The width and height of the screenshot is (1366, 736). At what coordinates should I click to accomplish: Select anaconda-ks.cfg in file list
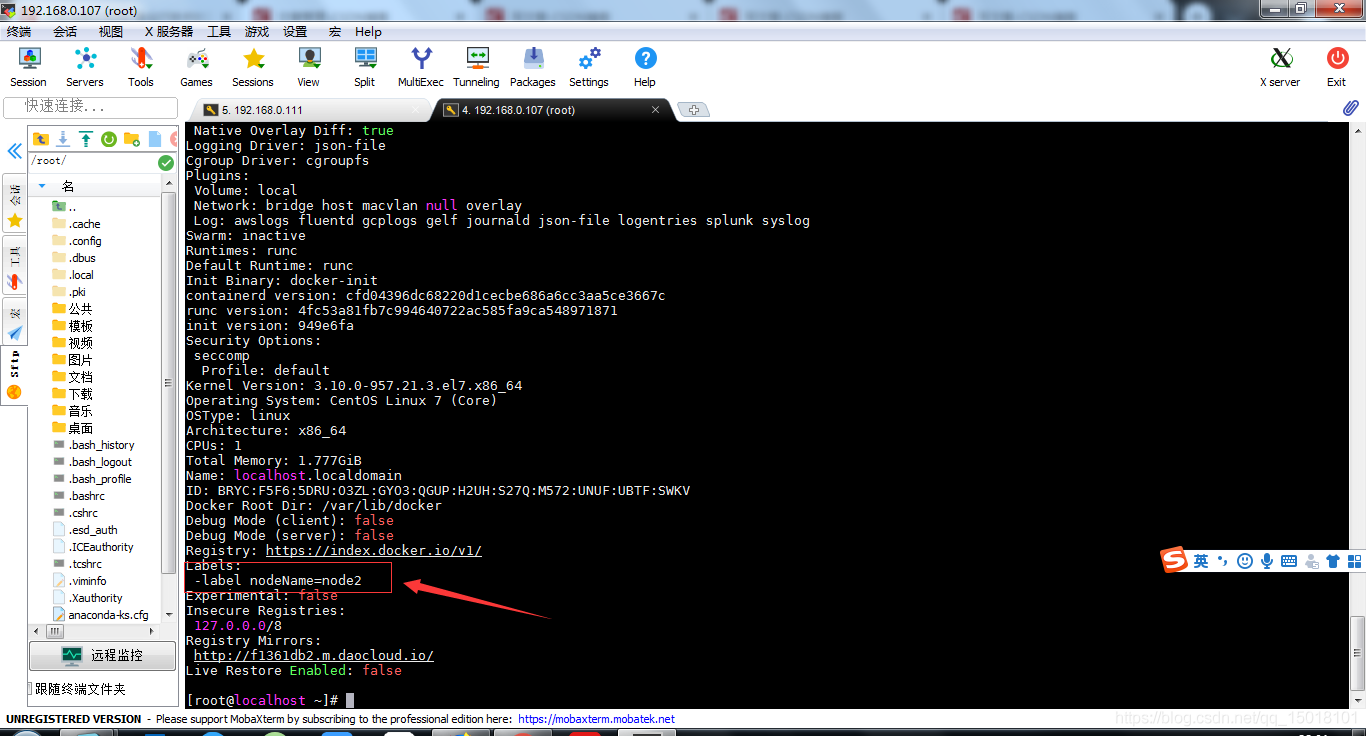click(108, 615)
